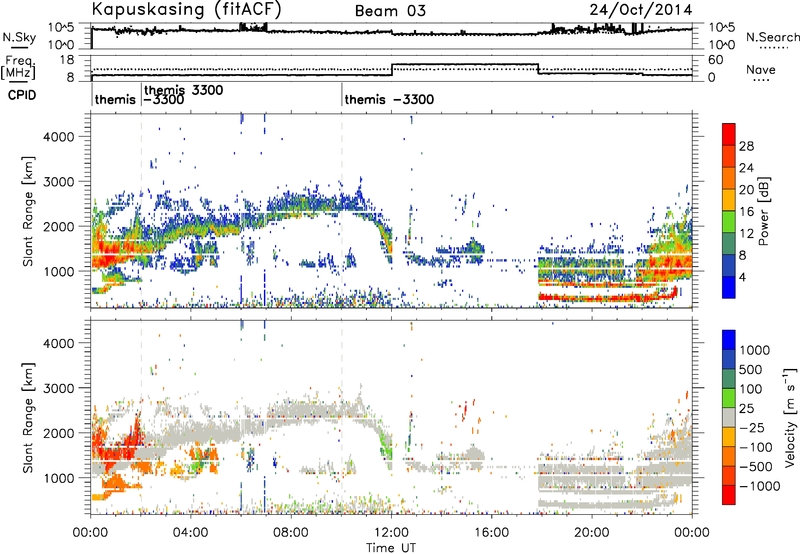Select the '-500' velocity tick label
800x554 pixels.
tap(756, 467)
